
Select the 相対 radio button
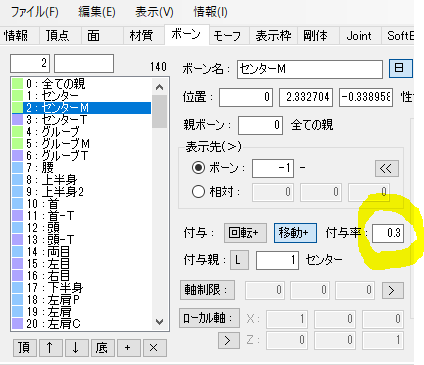[198, 192]
